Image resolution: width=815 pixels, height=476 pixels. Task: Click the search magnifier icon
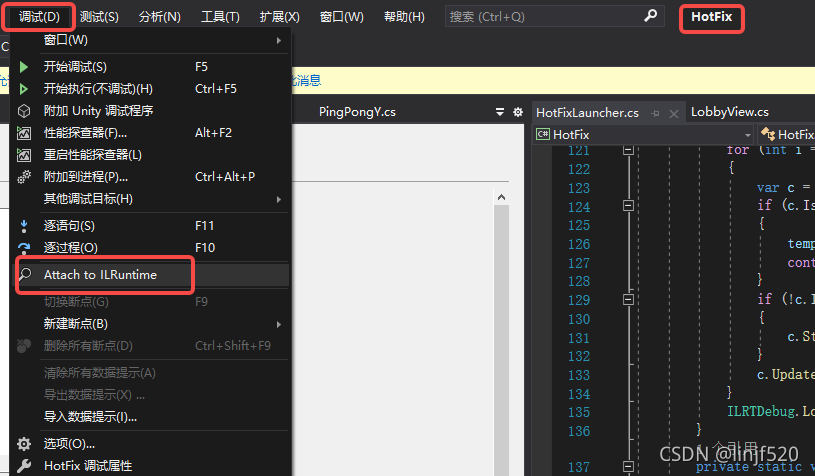650,16
